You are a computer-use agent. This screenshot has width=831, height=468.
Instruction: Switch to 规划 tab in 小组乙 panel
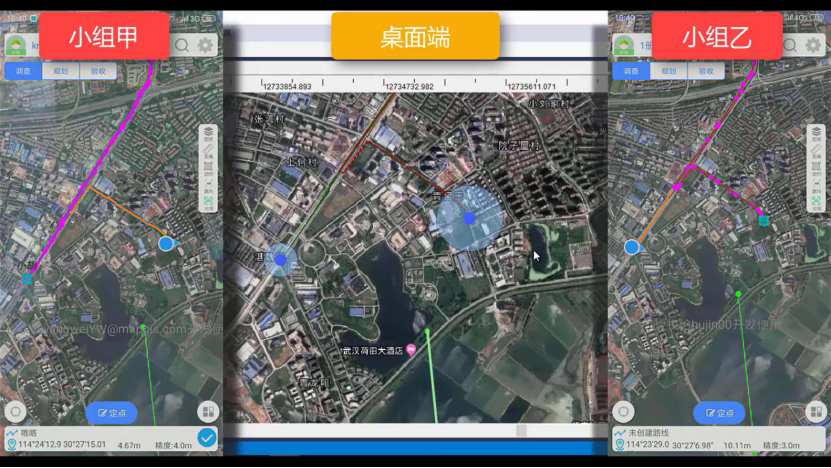click(669, 71)
